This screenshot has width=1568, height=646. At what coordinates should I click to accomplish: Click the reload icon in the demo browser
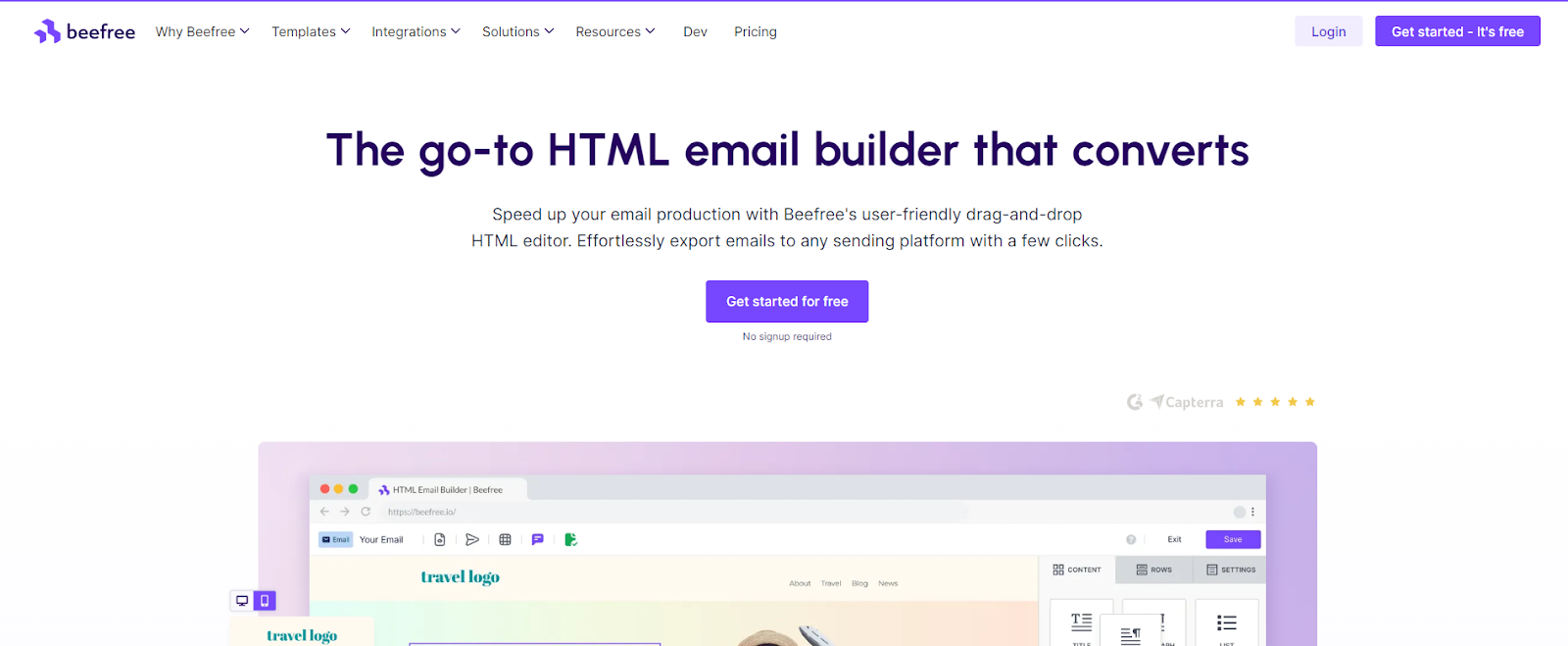(x=366, y=512)
